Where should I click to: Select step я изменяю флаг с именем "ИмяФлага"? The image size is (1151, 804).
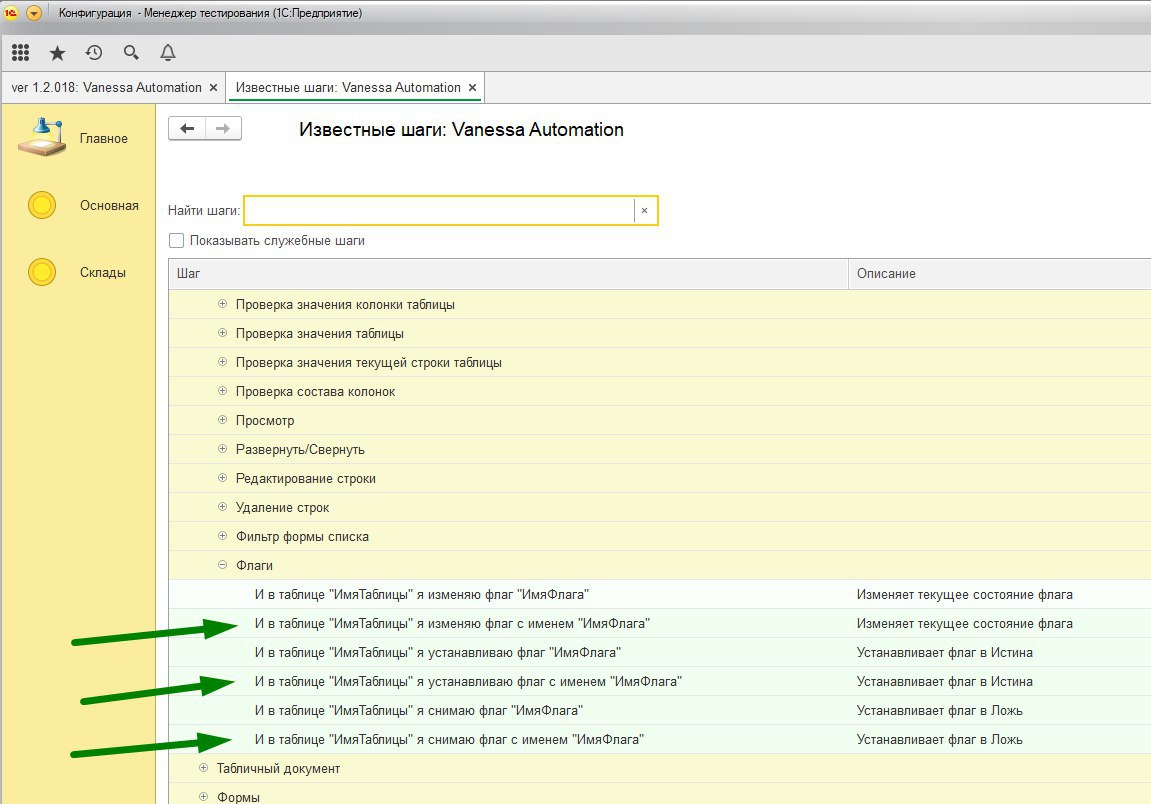(452, 623)
